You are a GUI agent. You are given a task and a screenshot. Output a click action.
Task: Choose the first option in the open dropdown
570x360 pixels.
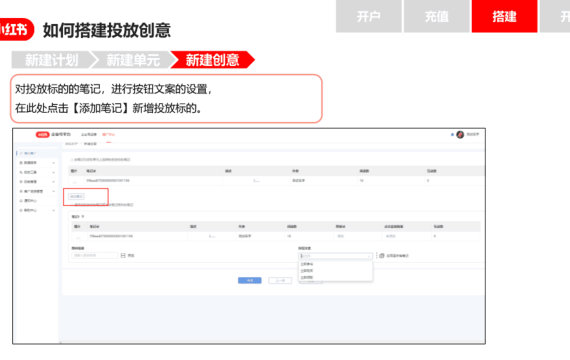tap(335, 264)
